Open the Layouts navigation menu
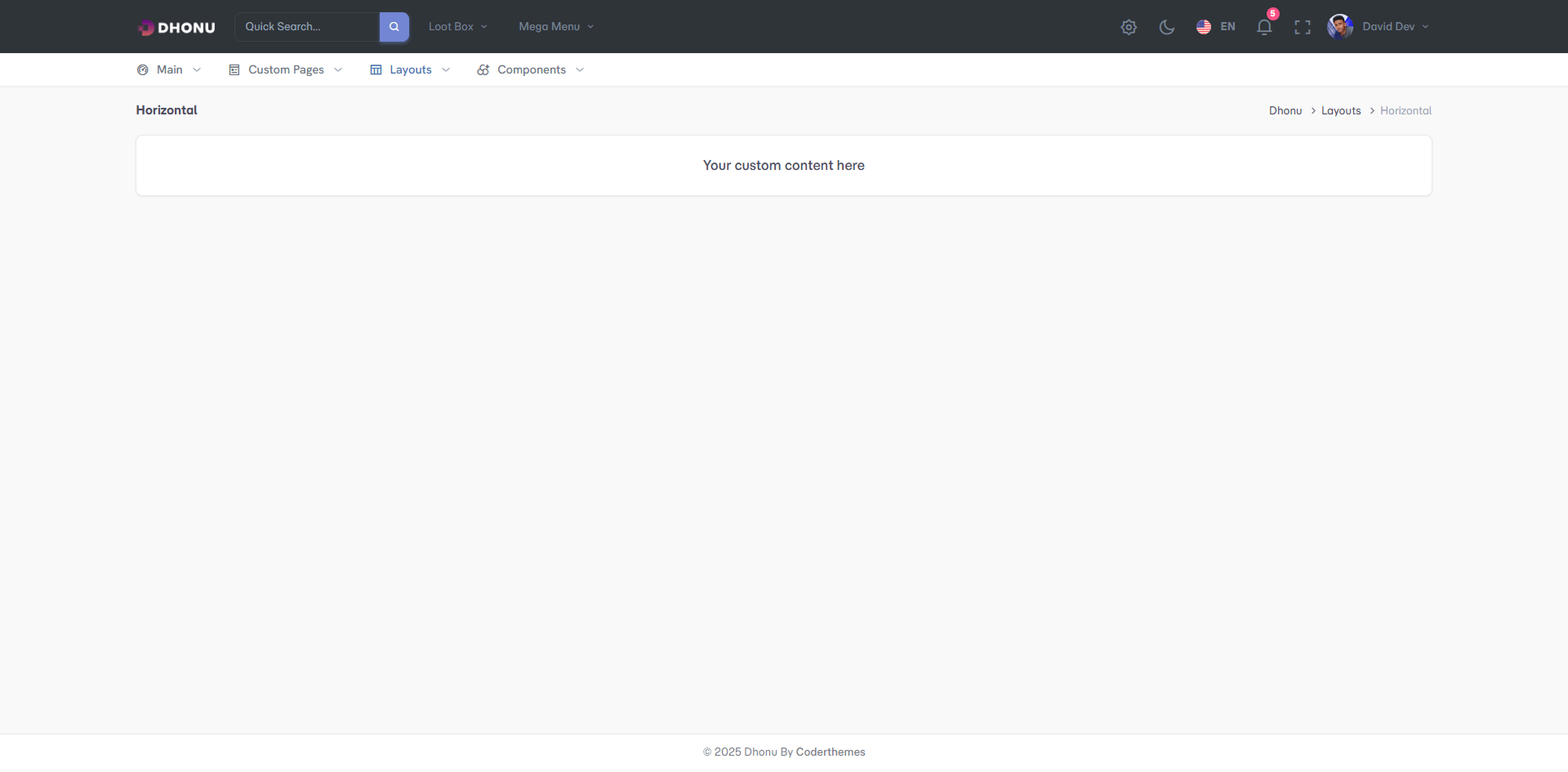The width and height of the screenshot is (1568, 772). tap(411, 70)
